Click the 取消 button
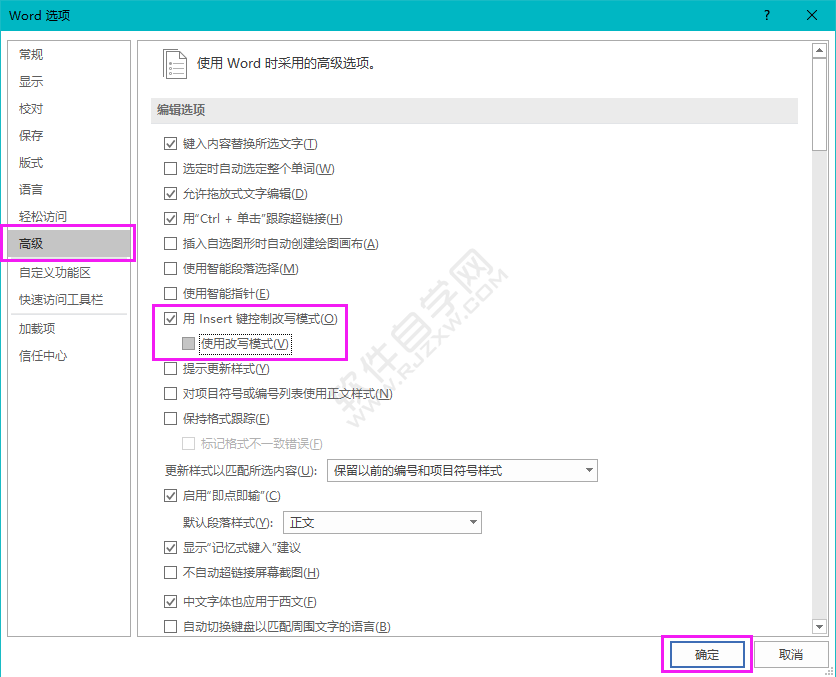836x677 pixels. (790, 654)
